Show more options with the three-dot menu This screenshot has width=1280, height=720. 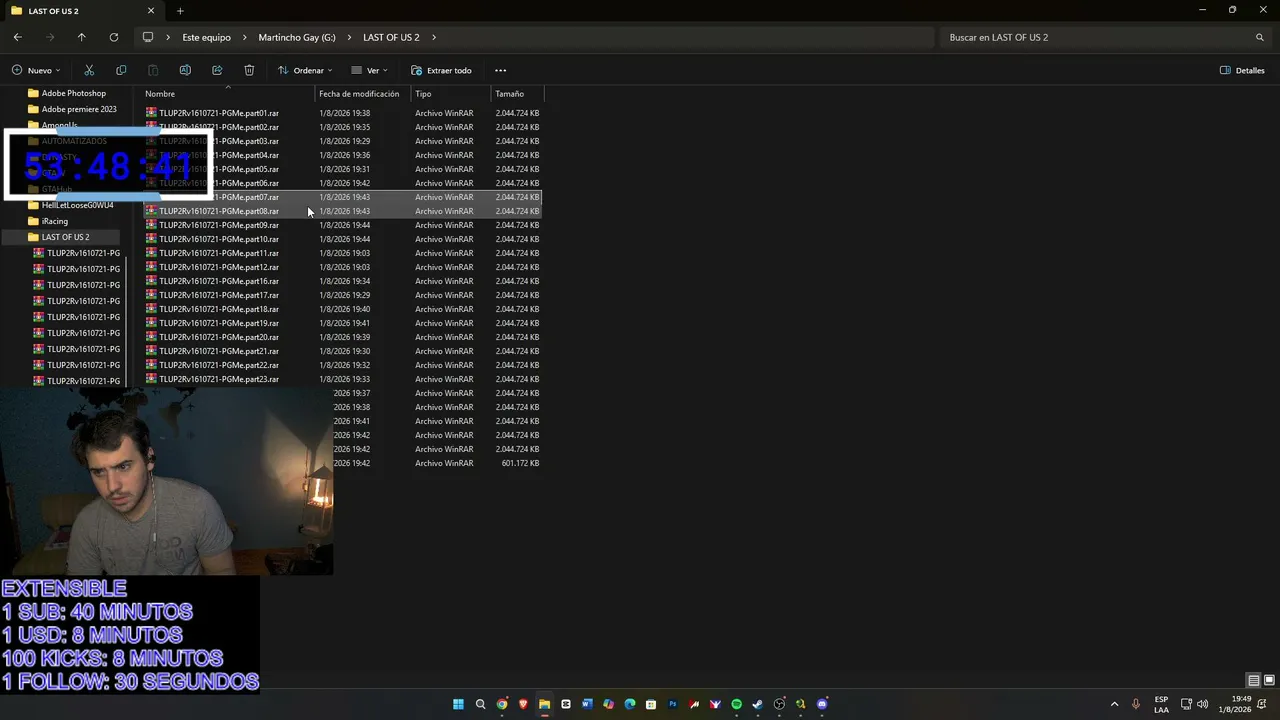pyautogui.click(x=500, y=70)
